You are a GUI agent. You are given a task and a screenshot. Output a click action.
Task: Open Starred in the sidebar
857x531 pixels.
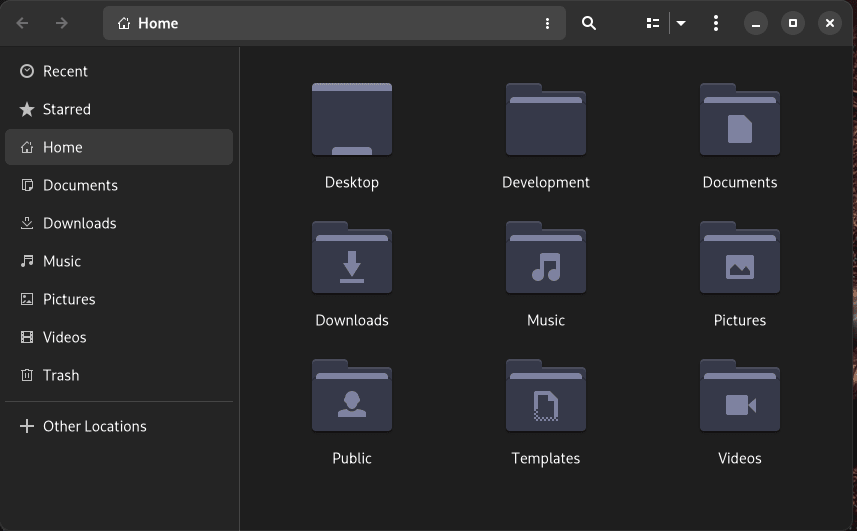(119, 109)
